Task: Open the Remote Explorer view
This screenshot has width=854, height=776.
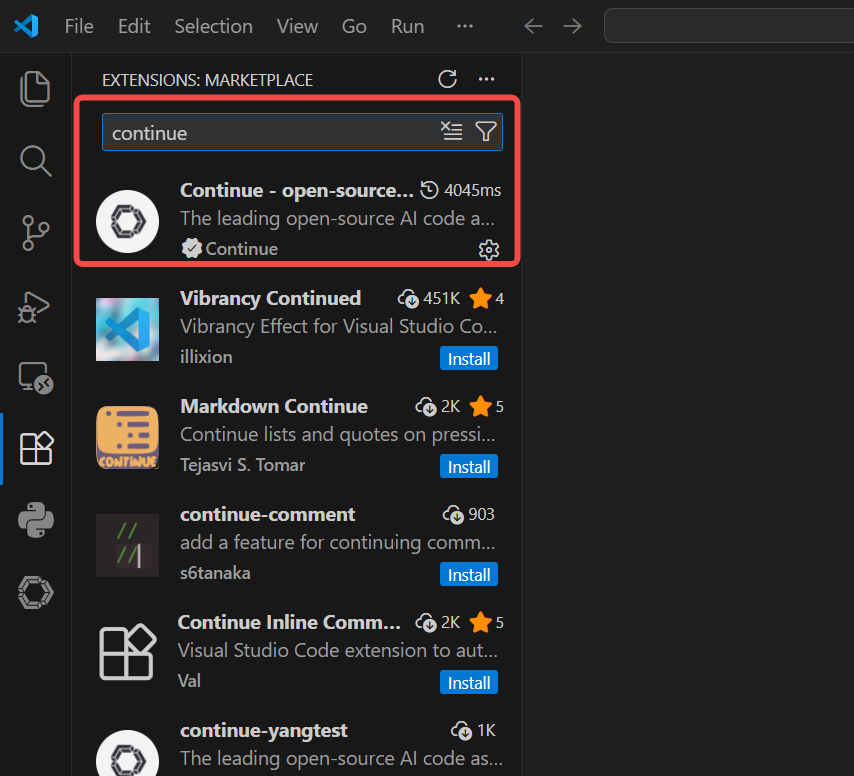Action: coord(35,377)
